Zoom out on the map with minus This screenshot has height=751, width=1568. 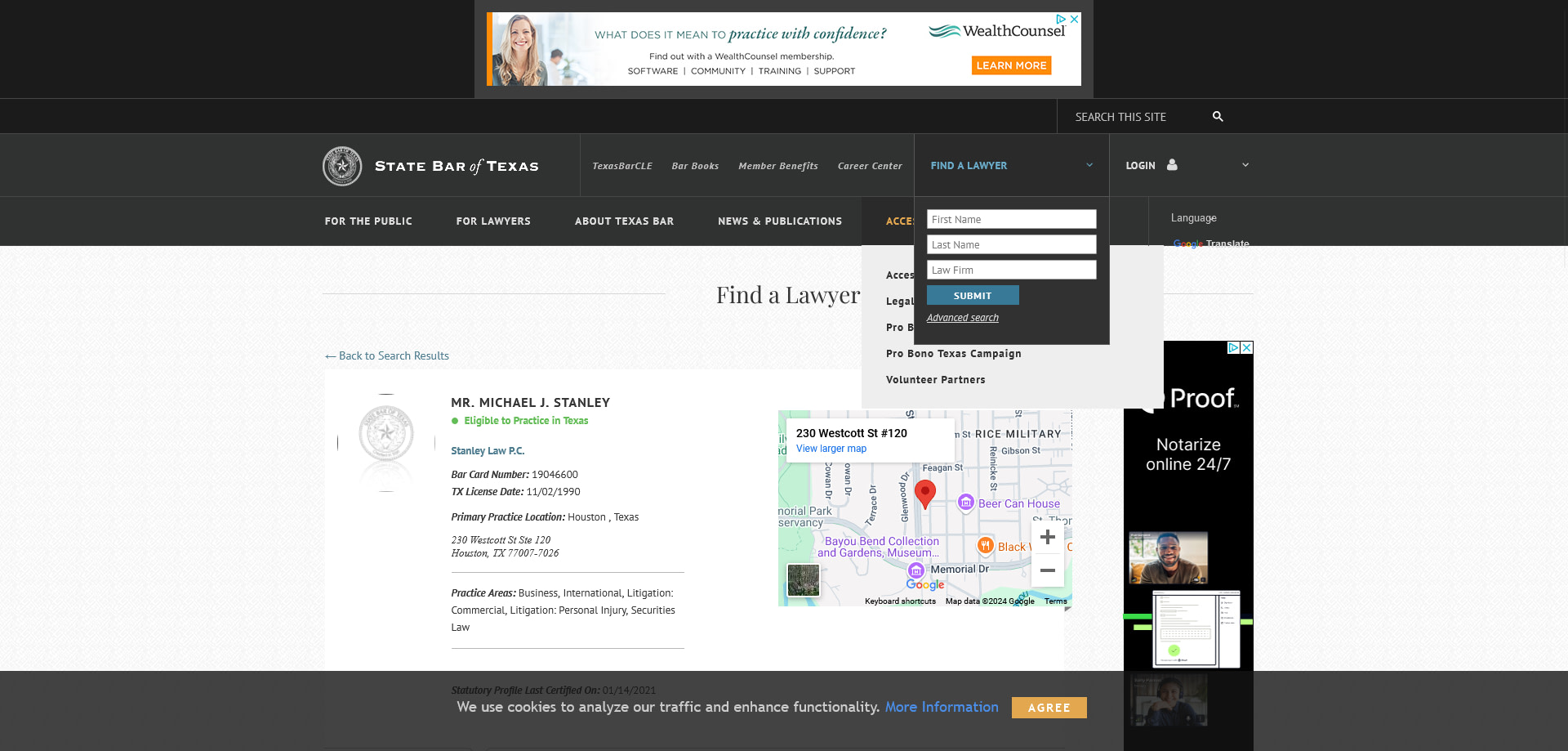coord(1048,570)
